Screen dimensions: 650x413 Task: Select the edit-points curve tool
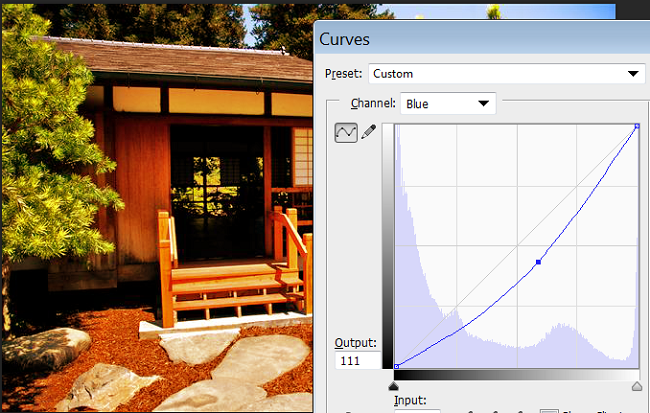(346, 133)
